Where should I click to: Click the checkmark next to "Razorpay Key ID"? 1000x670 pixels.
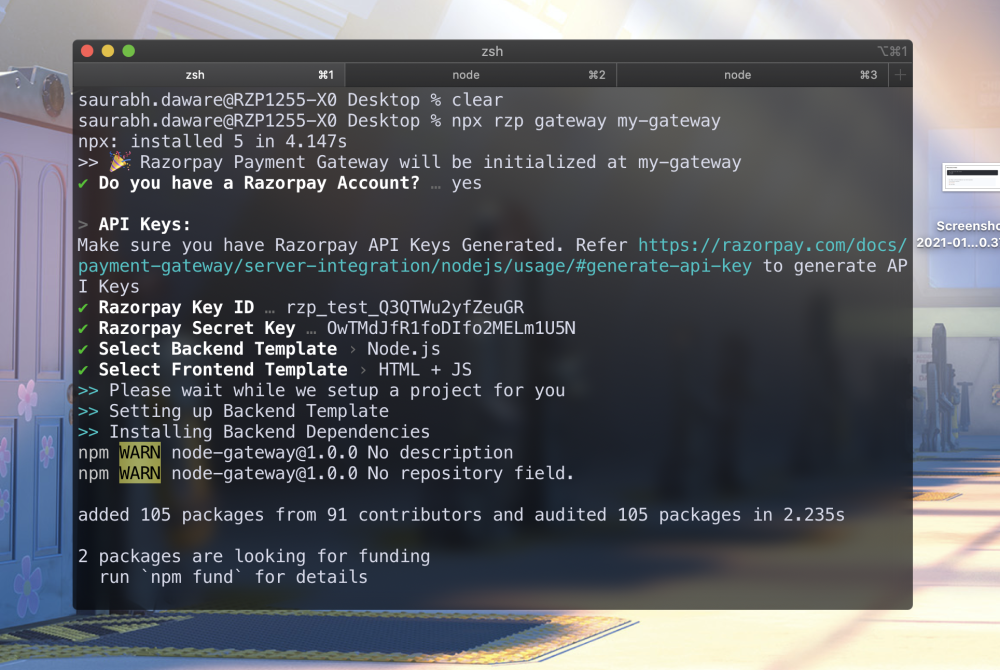(84, 307)
